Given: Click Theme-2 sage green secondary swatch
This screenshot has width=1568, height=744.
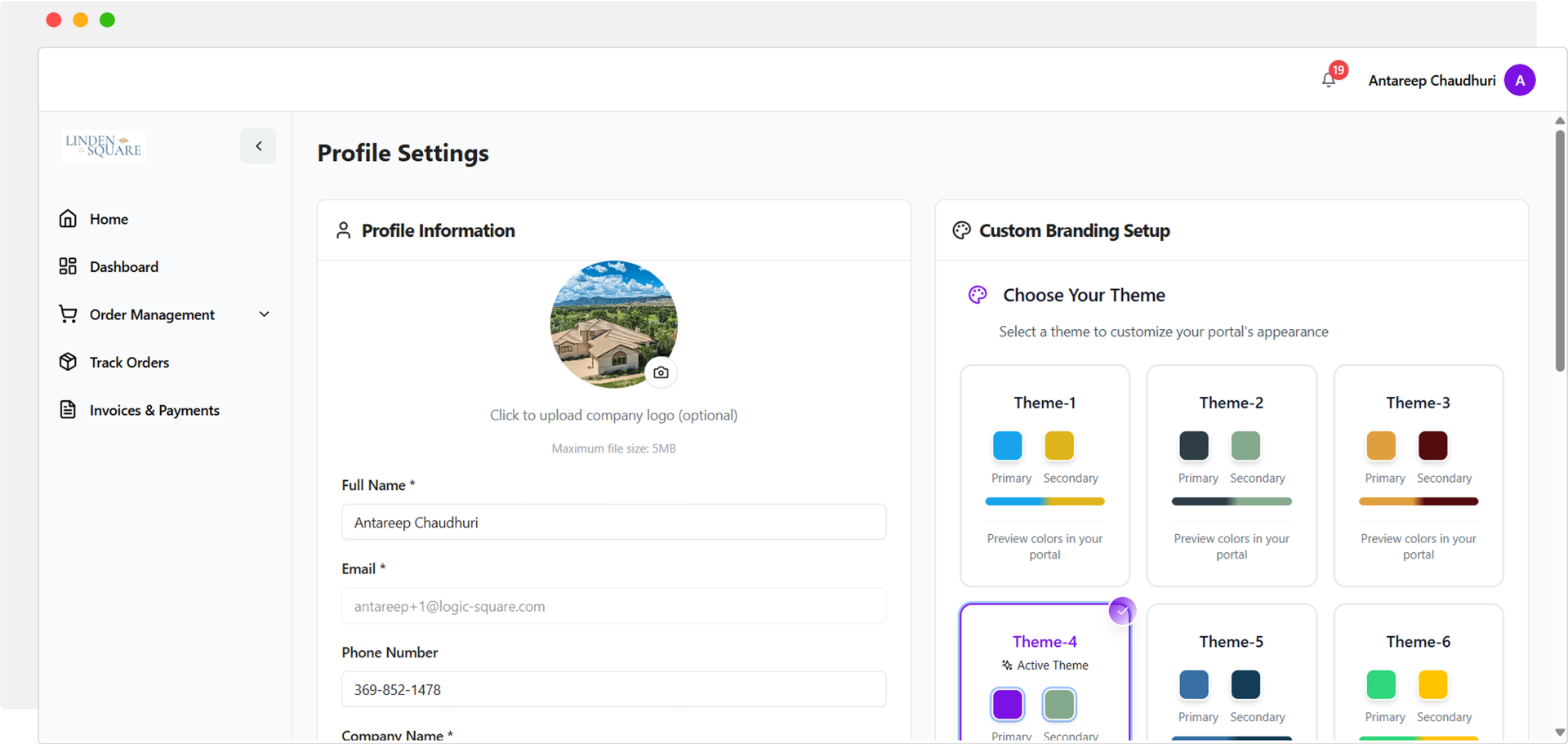Looking at the screenshot, I should (x=1245, y=446).
